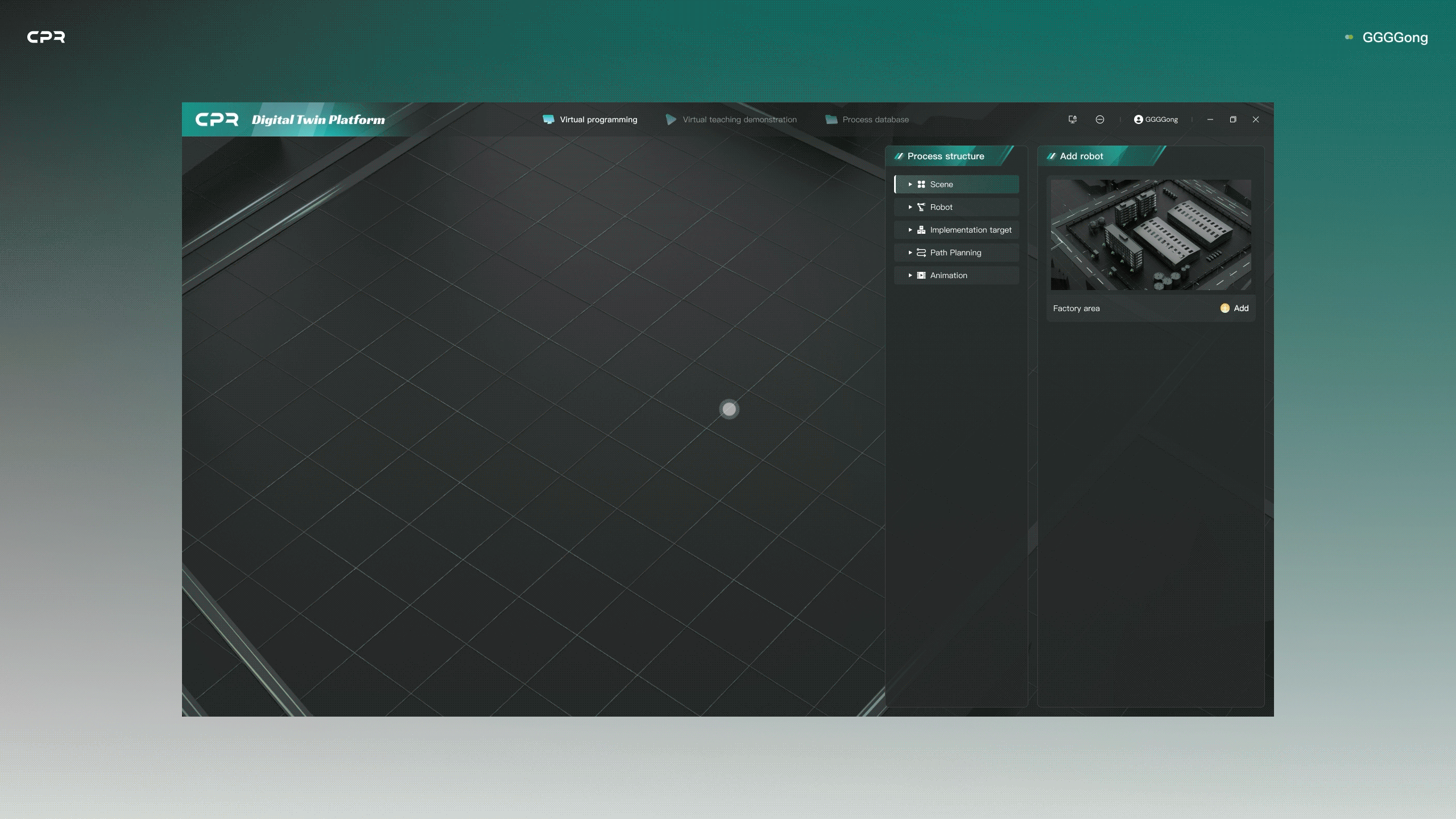Click the Scene grid icon
1456x819 pixels.
coord(921,184)
